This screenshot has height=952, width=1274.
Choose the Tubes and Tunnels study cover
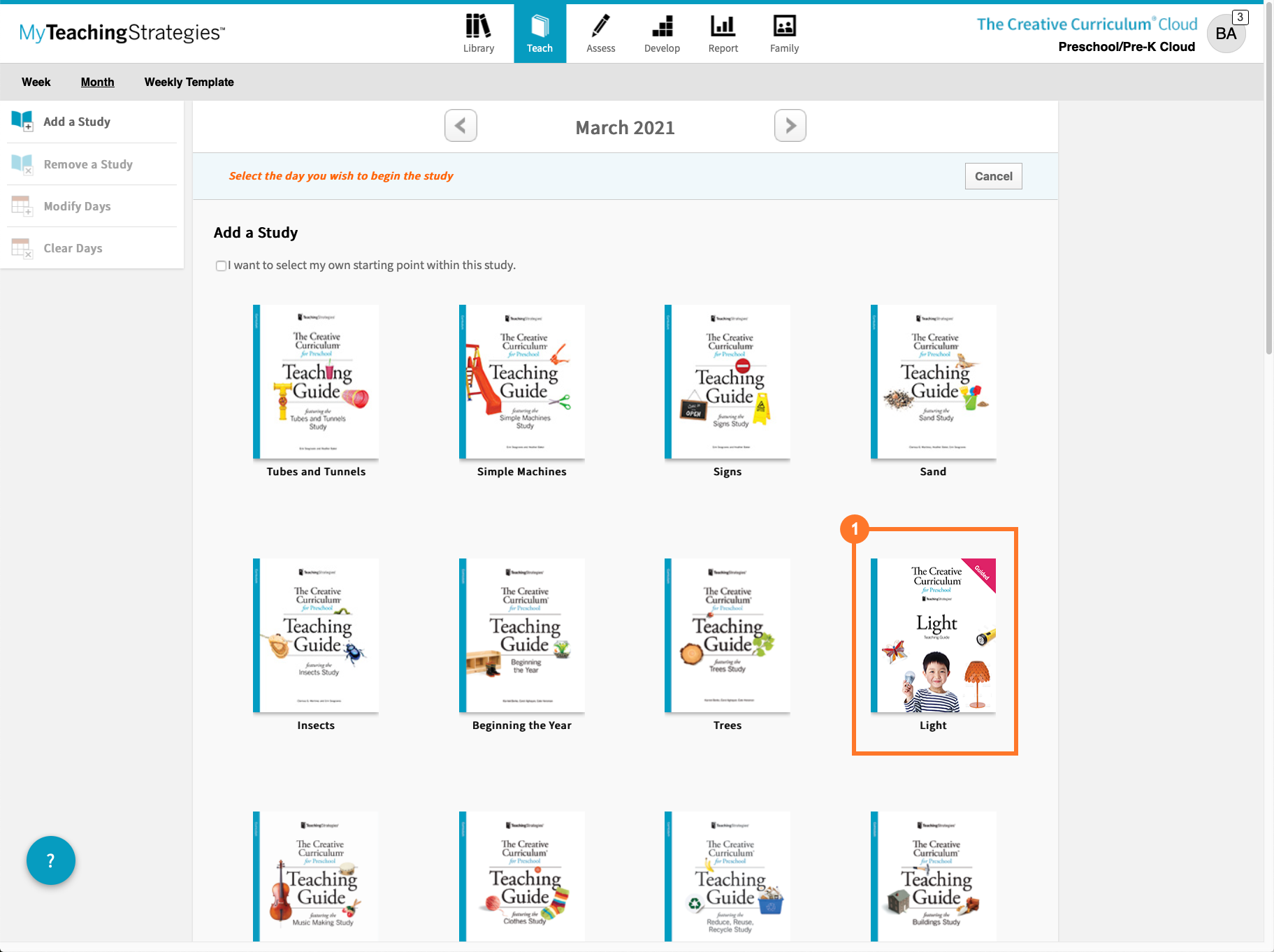316,382
